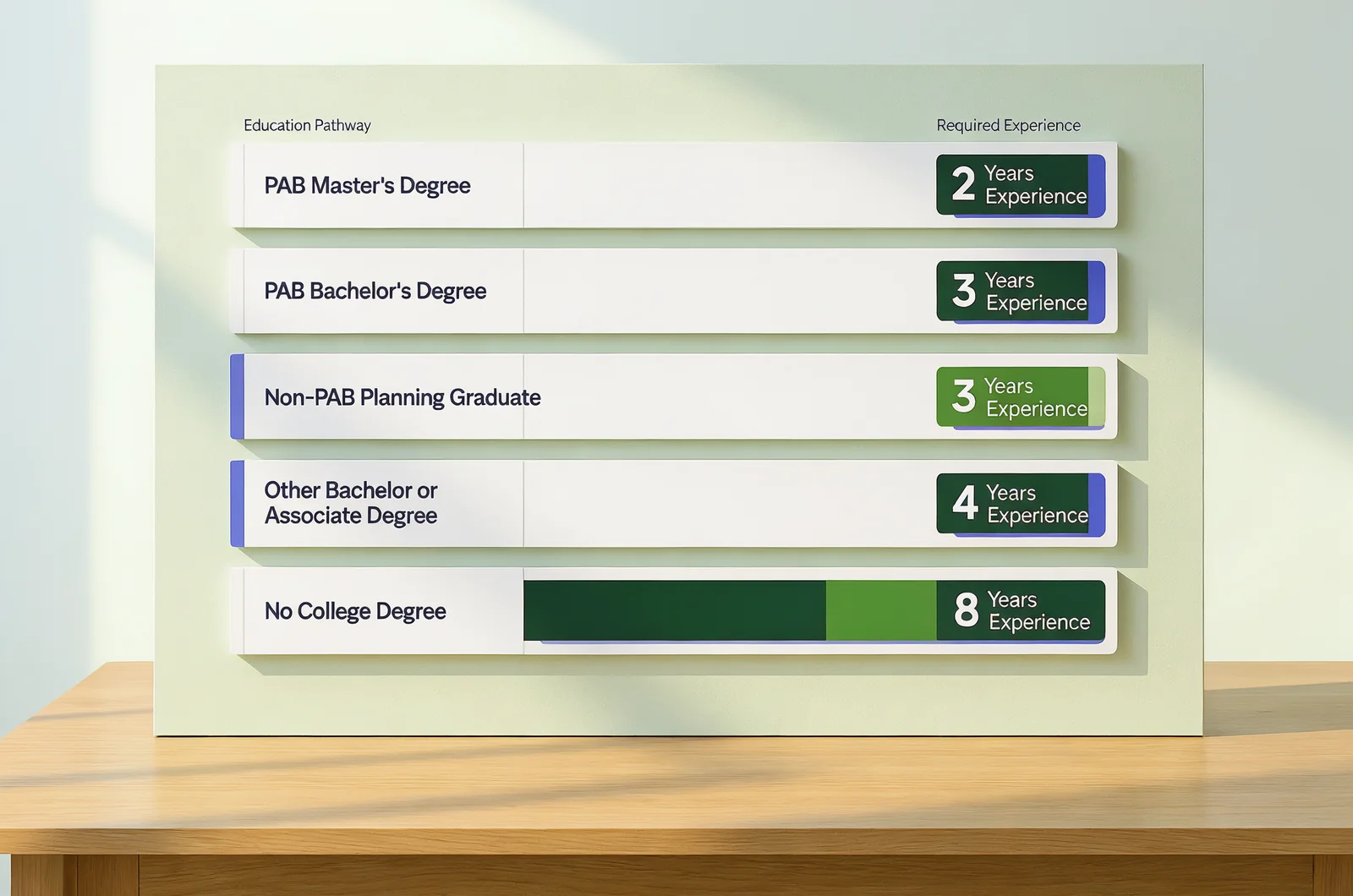Select the "PAB Master's Degree" row label

point(367,185)
